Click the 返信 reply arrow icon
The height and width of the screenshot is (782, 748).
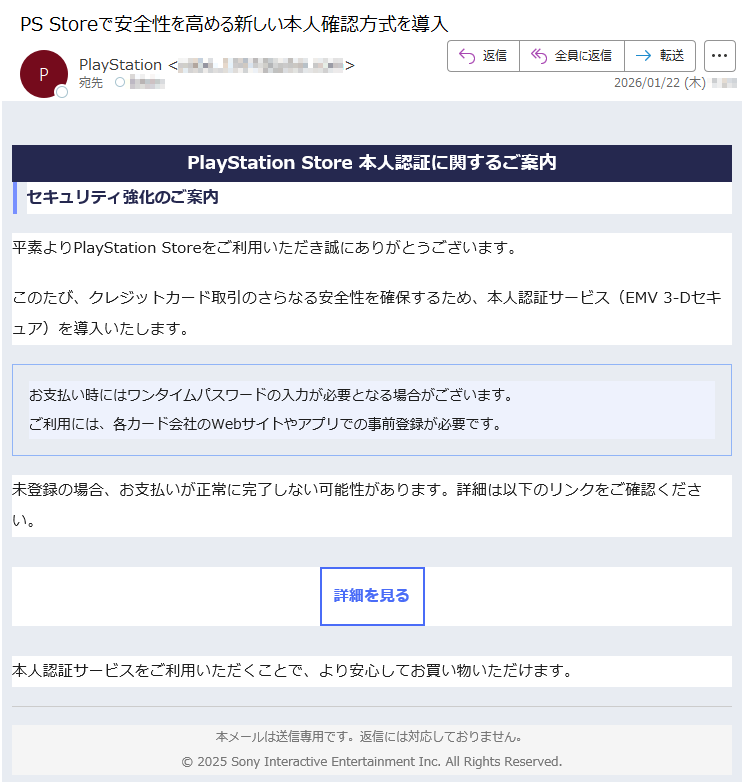[467, 56]
